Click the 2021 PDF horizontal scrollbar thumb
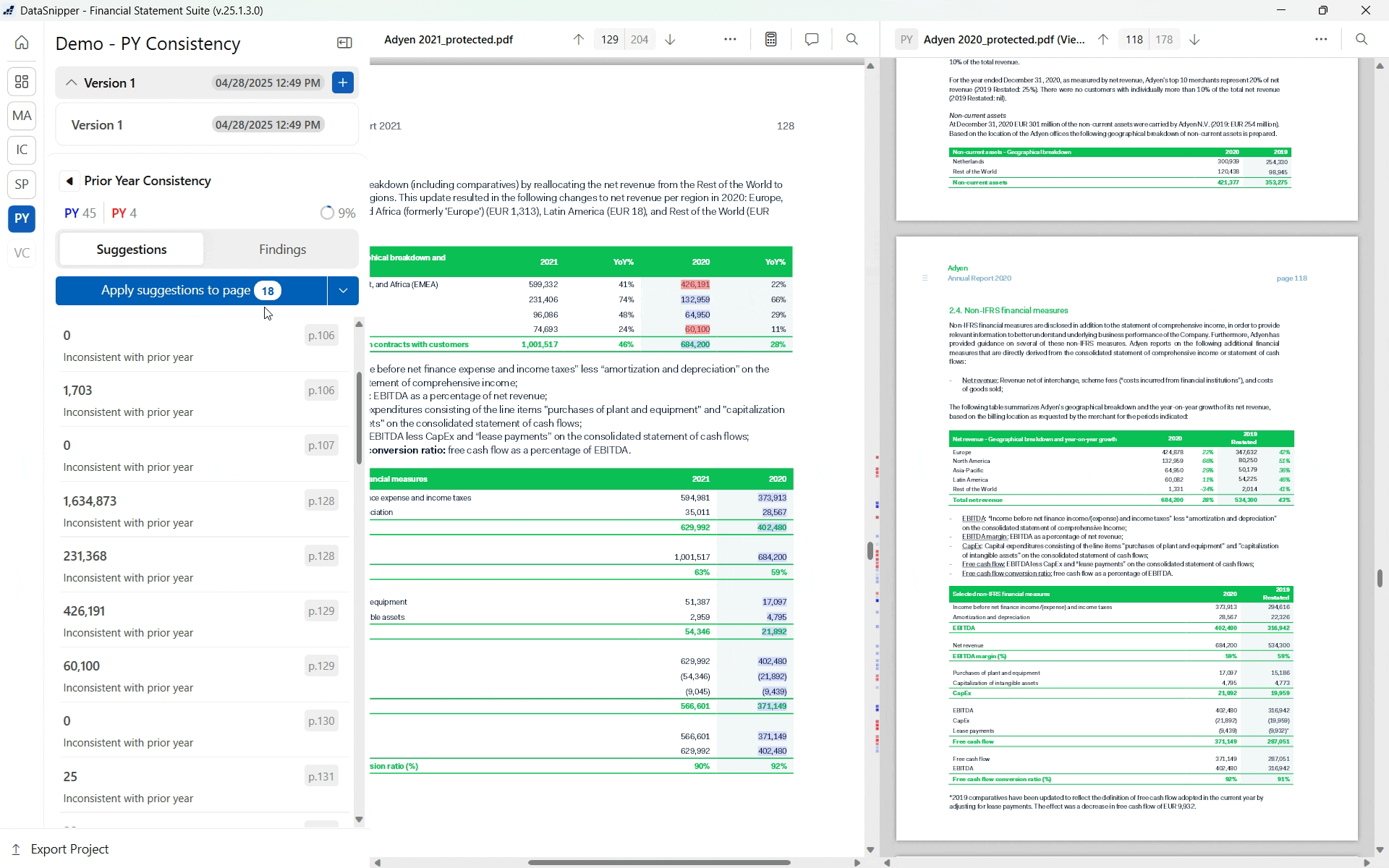The image size is (1389, 868). click(659, 862)
